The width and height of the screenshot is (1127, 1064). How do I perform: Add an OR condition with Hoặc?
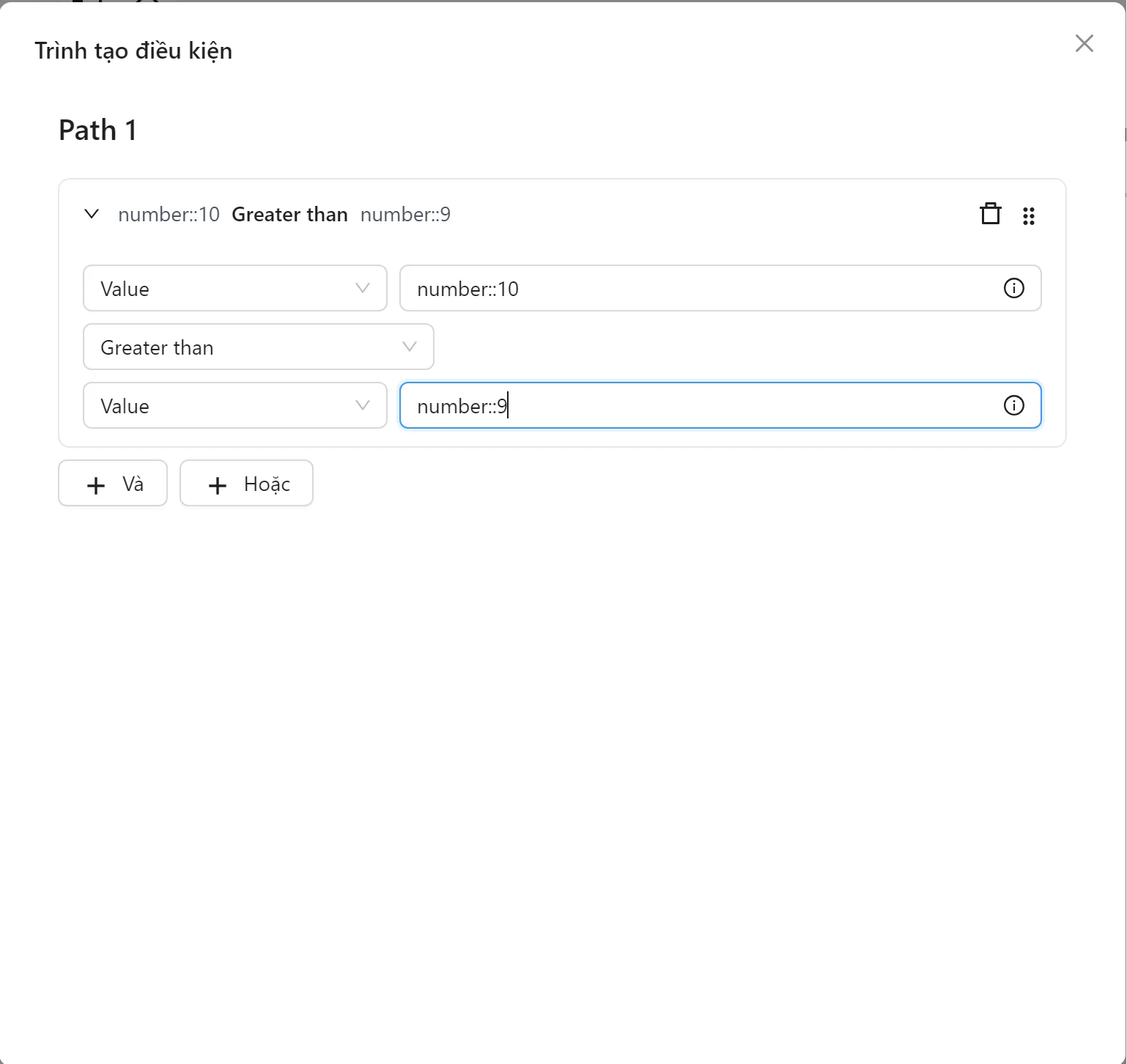coord(246,483)
